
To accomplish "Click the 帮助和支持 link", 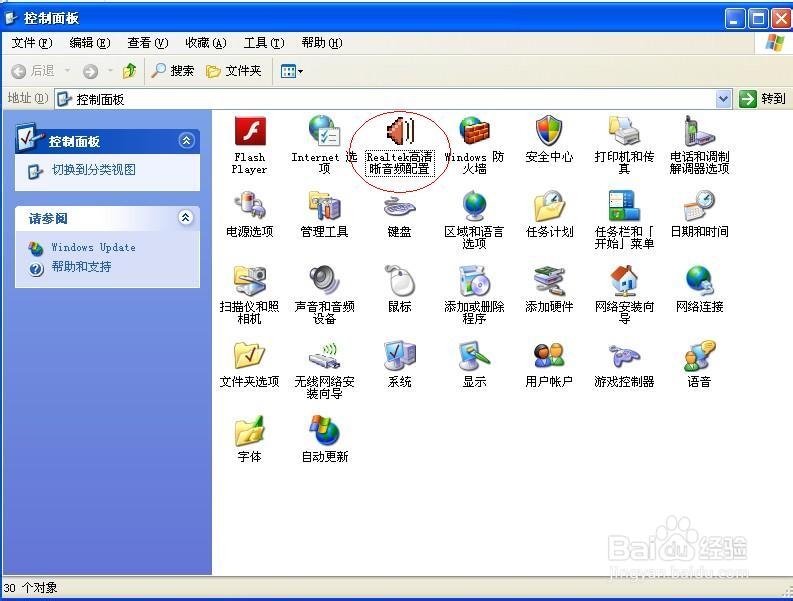I will [x=81, y=267].
